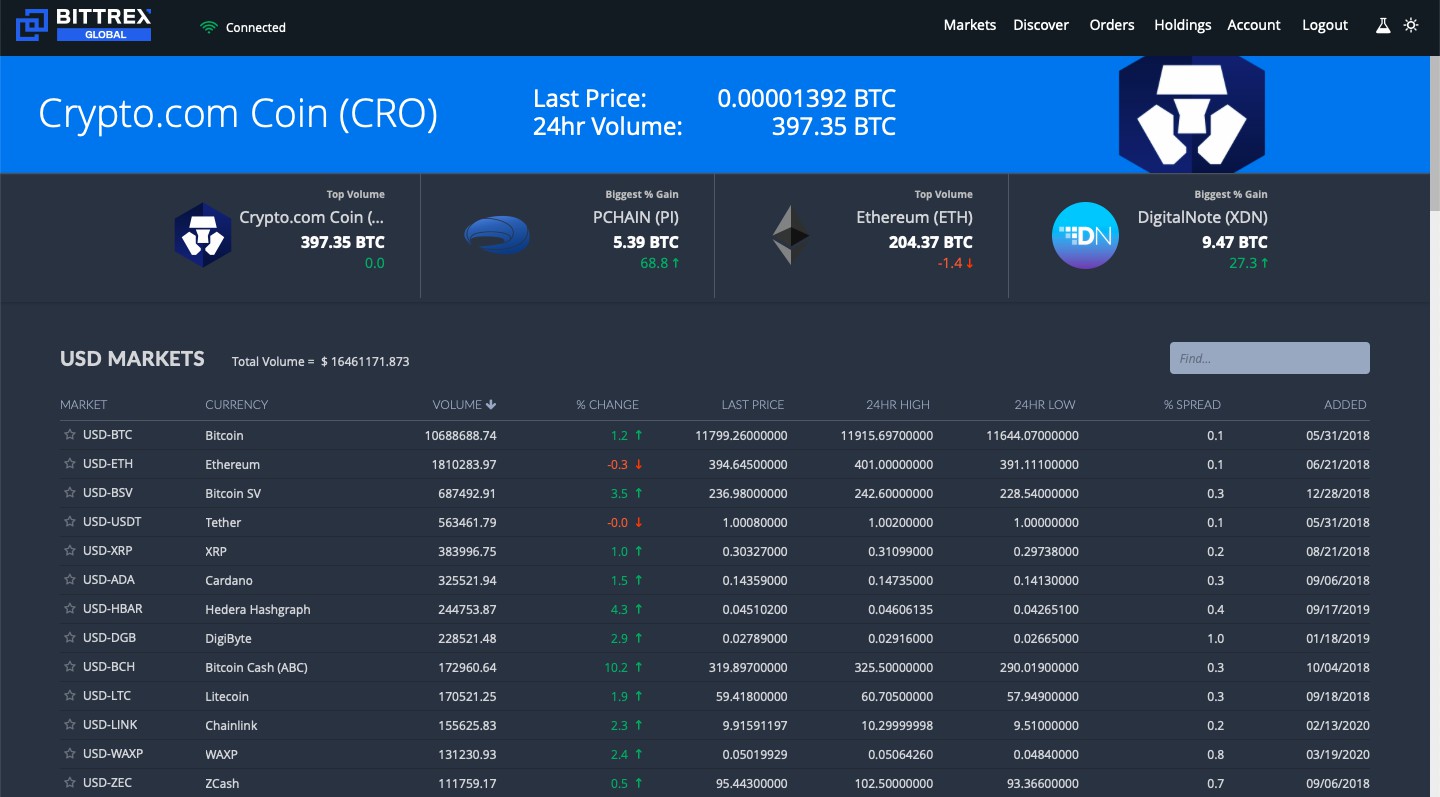This screenshot has width=1440, height=797.
Task: Favorite the USD-BCH market star
Action: (70, 667)
